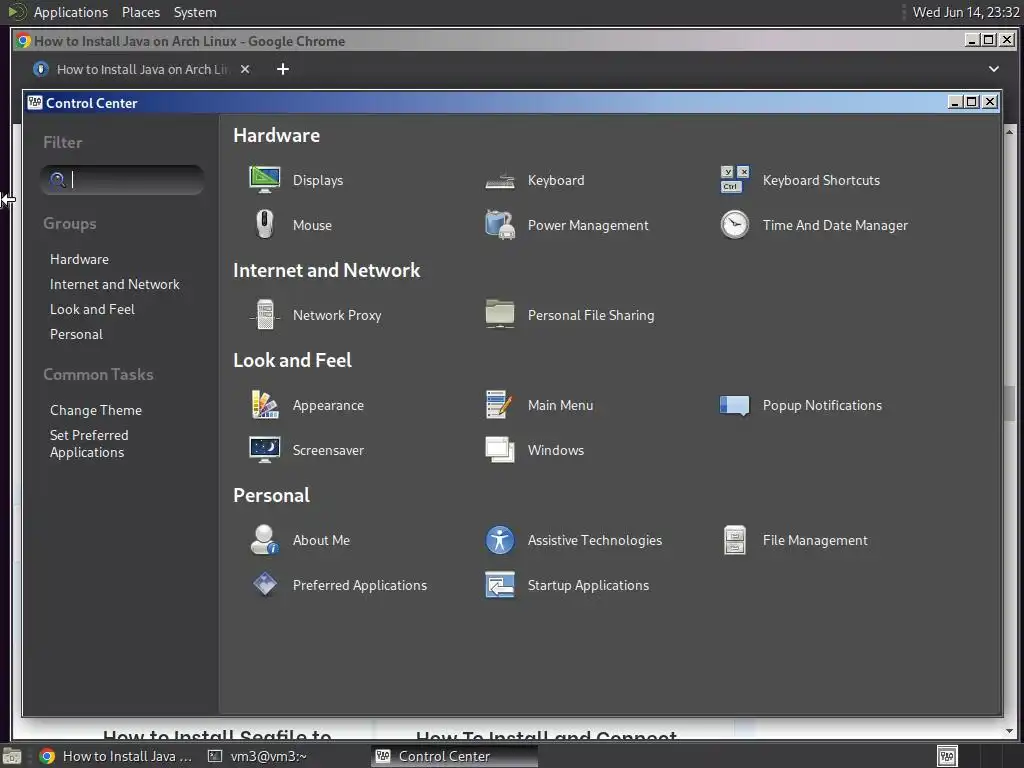Select Control Center taskbar button

coord(455,756)
